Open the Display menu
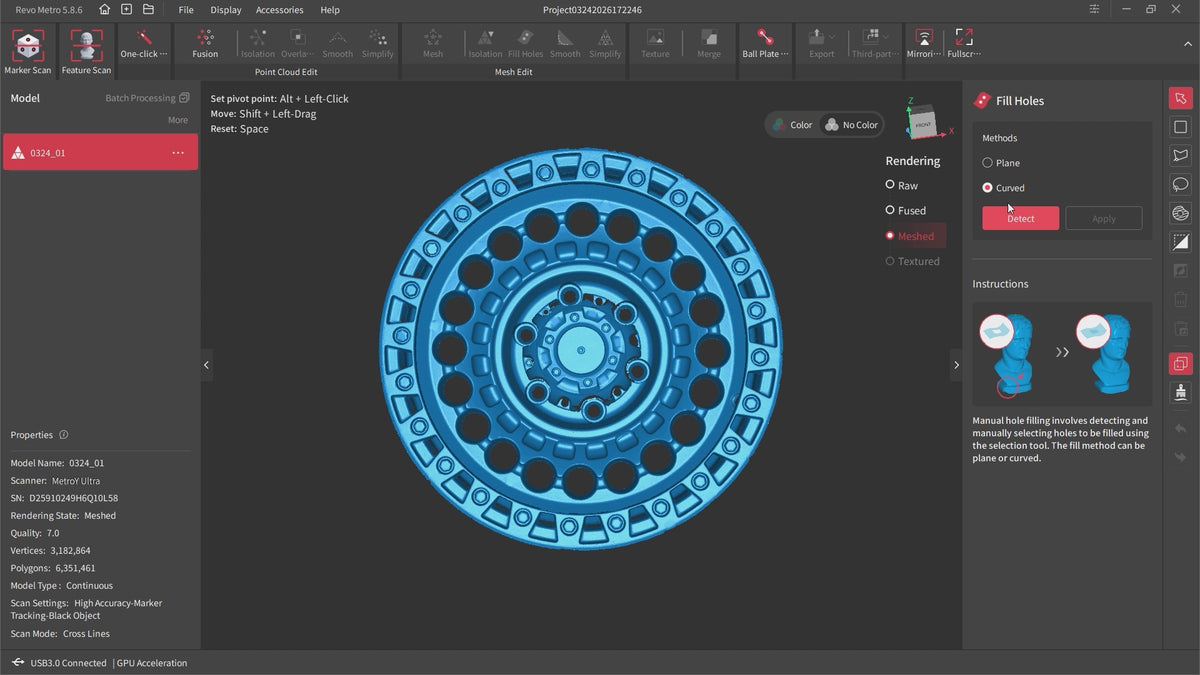1200x675 pixels. point(225,10)
